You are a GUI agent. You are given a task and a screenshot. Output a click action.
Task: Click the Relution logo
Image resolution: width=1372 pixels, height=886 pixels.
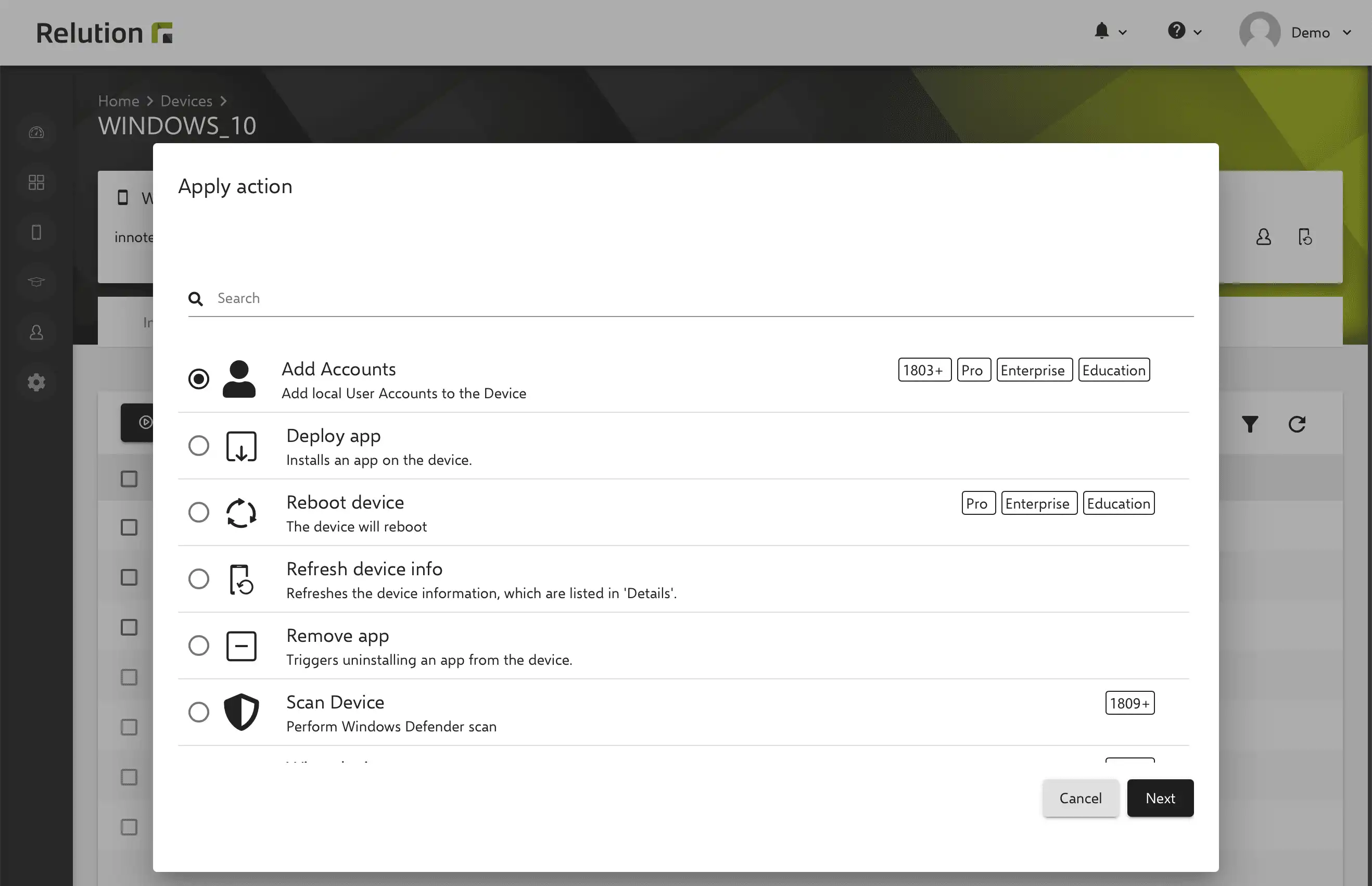104,33
